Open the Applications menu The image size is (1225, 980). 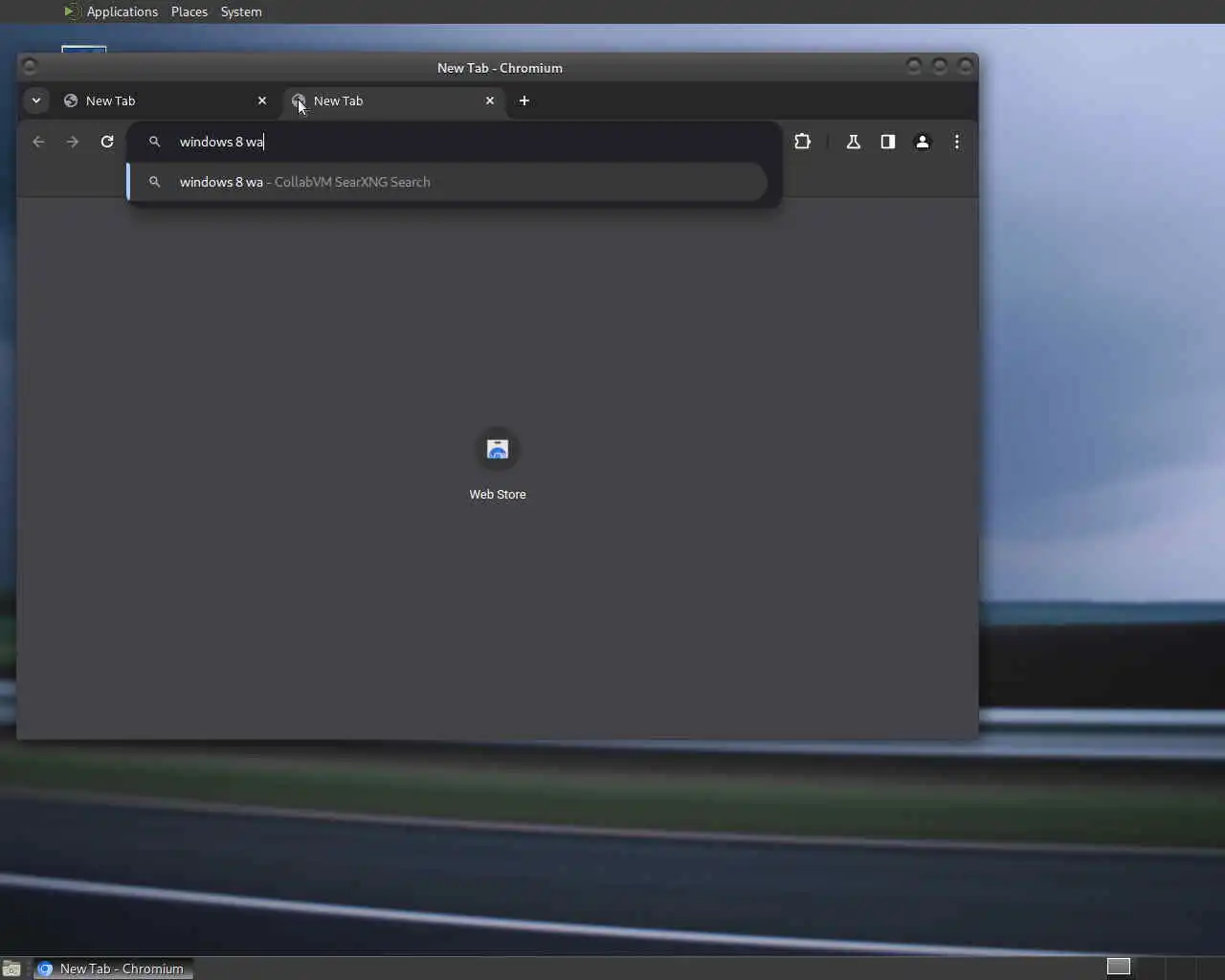point(122,11)
